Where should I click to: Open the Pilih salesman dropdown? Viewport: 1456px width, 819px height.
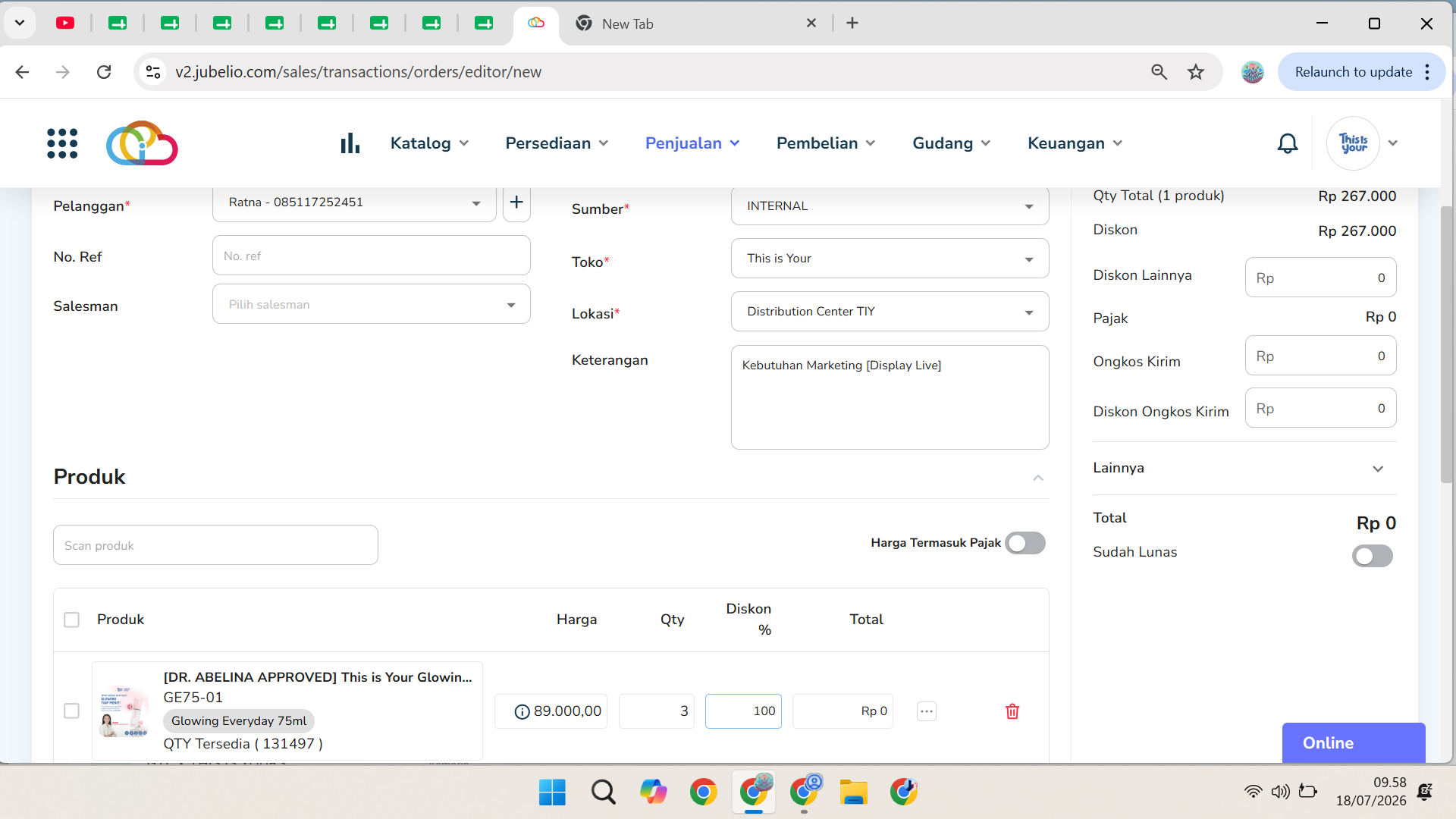(x=371, y=304)
